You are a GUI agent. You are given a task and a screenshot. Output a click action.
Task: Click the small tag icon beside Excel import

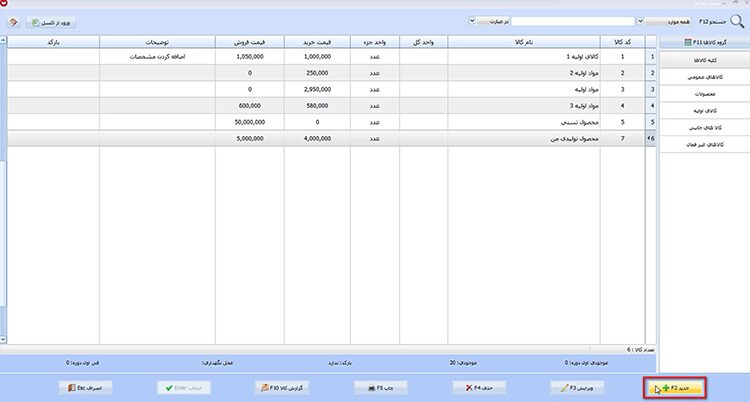13,22
